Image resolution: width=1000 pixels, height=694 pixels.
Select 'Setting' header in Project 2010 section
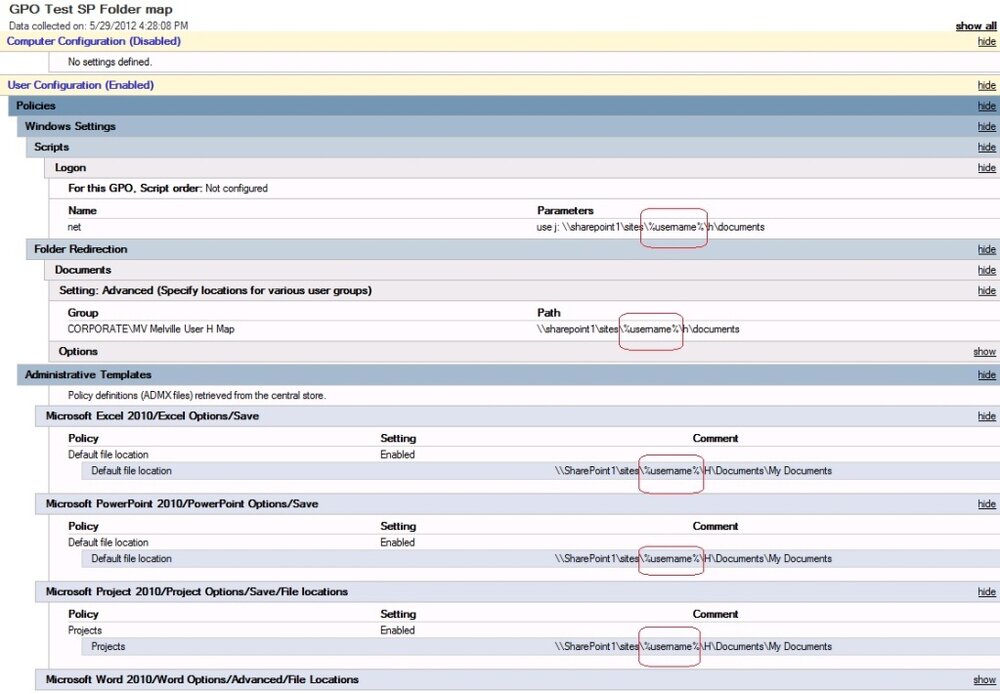398,614
